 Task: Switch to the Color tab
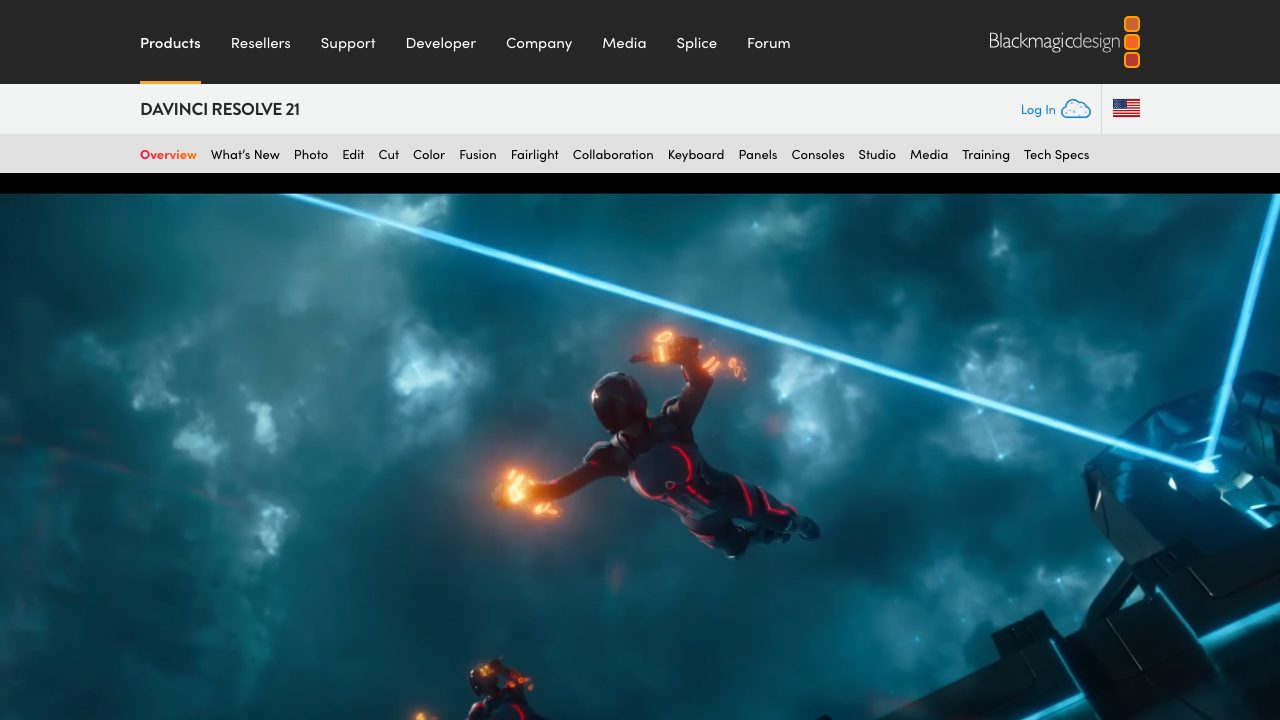point(429,155)
